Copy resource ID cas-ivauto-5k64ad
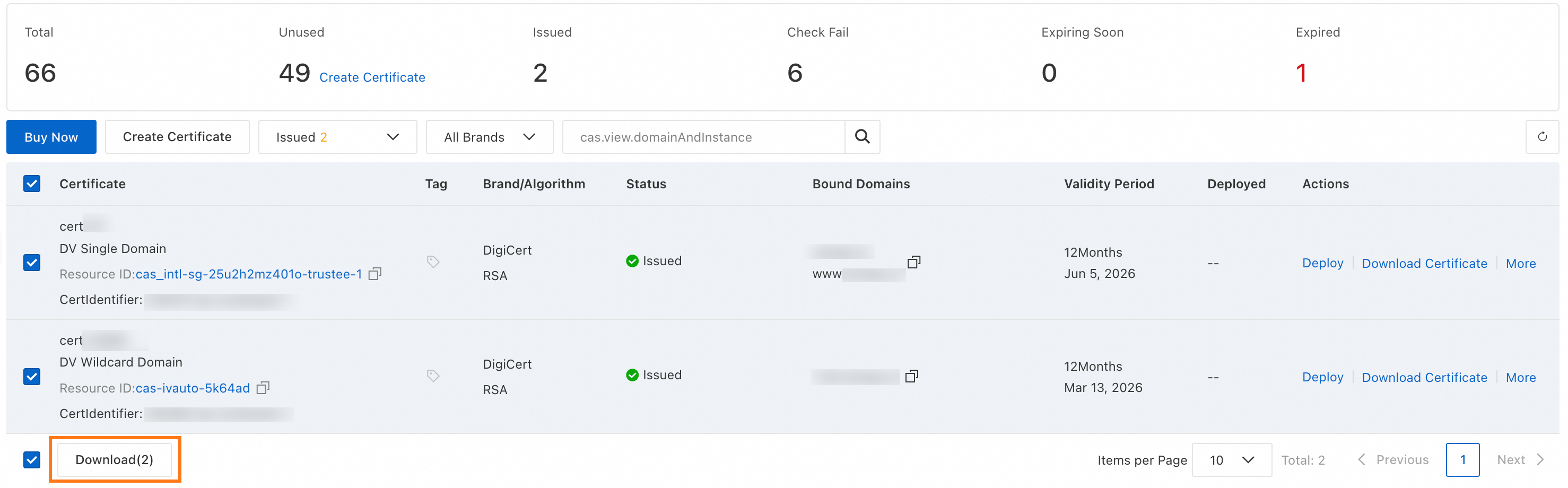This screenshot has height=488, width=1568. (x=263, y=388)
